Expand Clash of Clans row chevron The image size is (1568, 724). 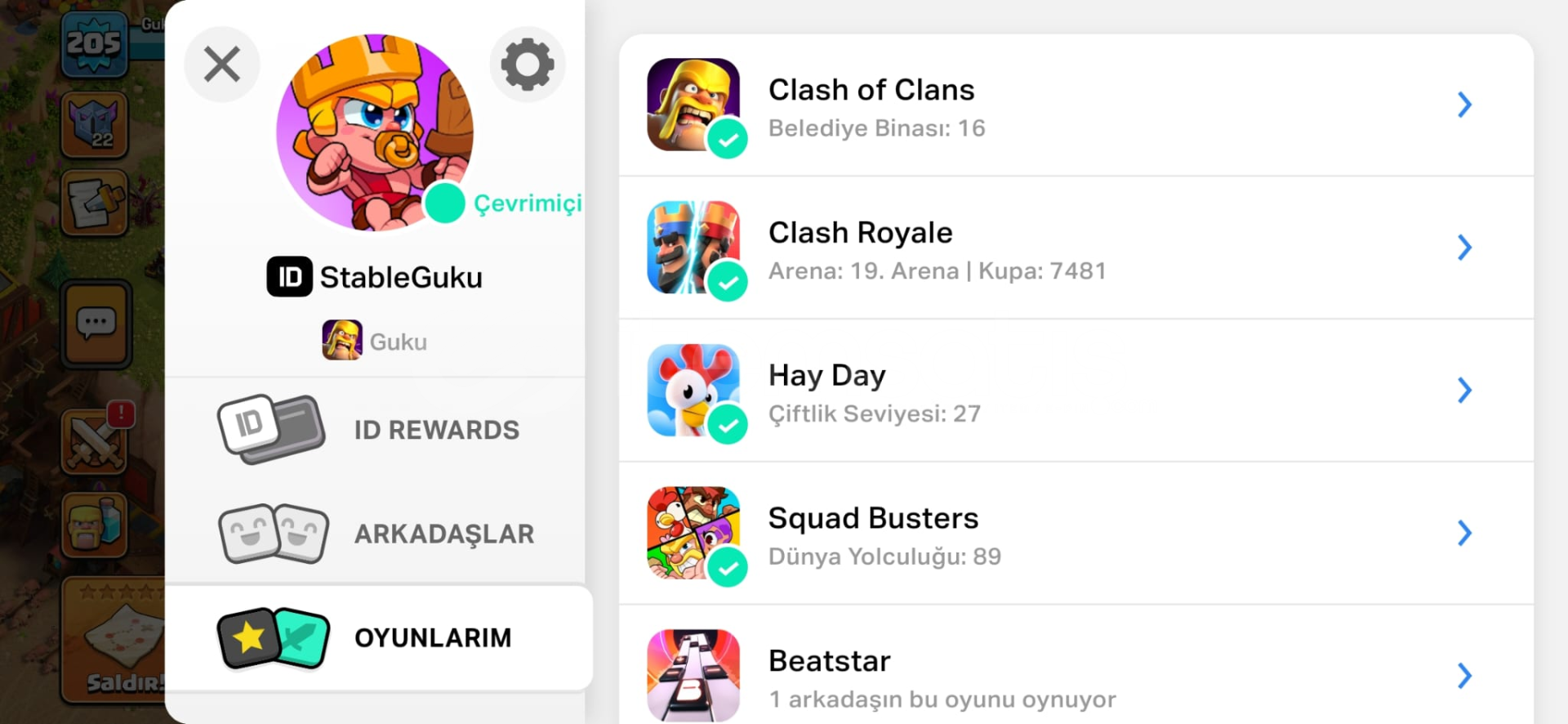1465,105
